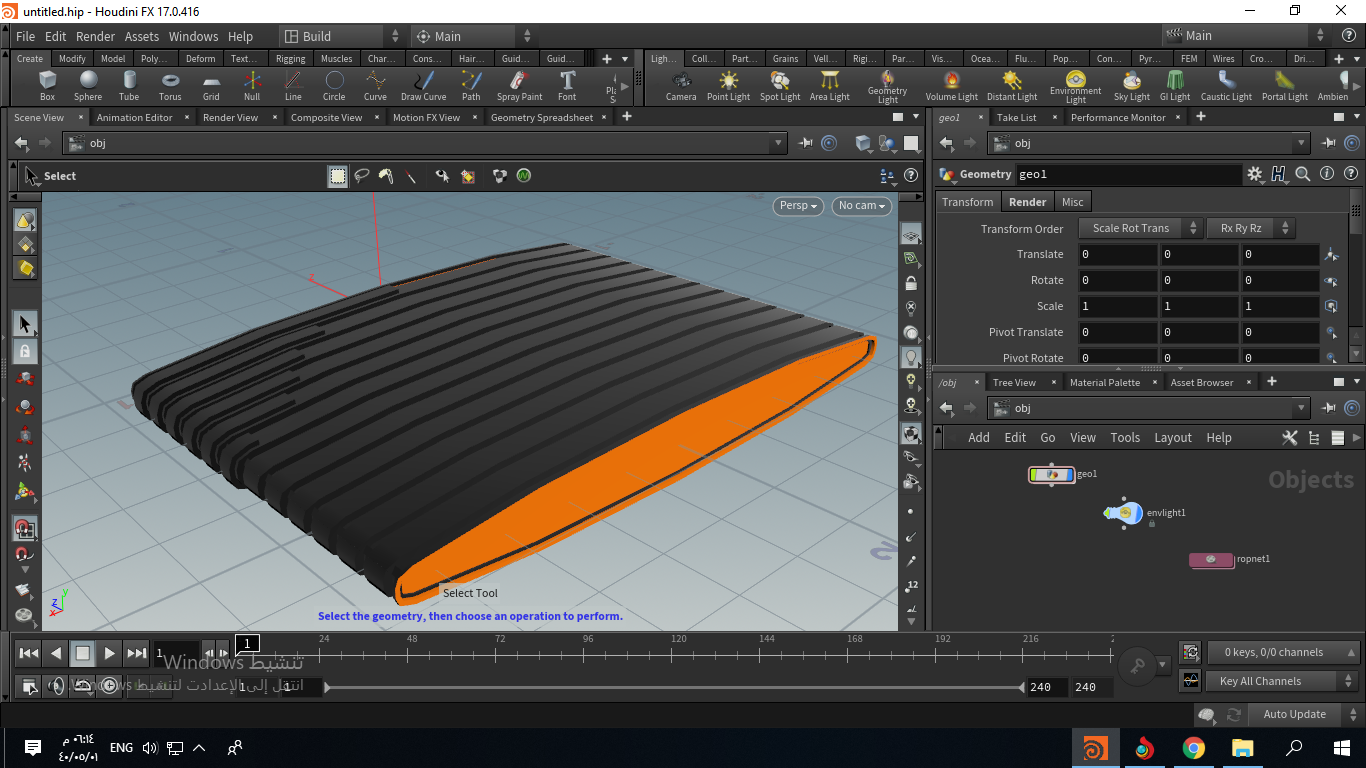Image resolution: width=1366 pixels, height=768 pixels.
Task: Expand scene view path obj dropdown
Action: (x=779, y=143)
